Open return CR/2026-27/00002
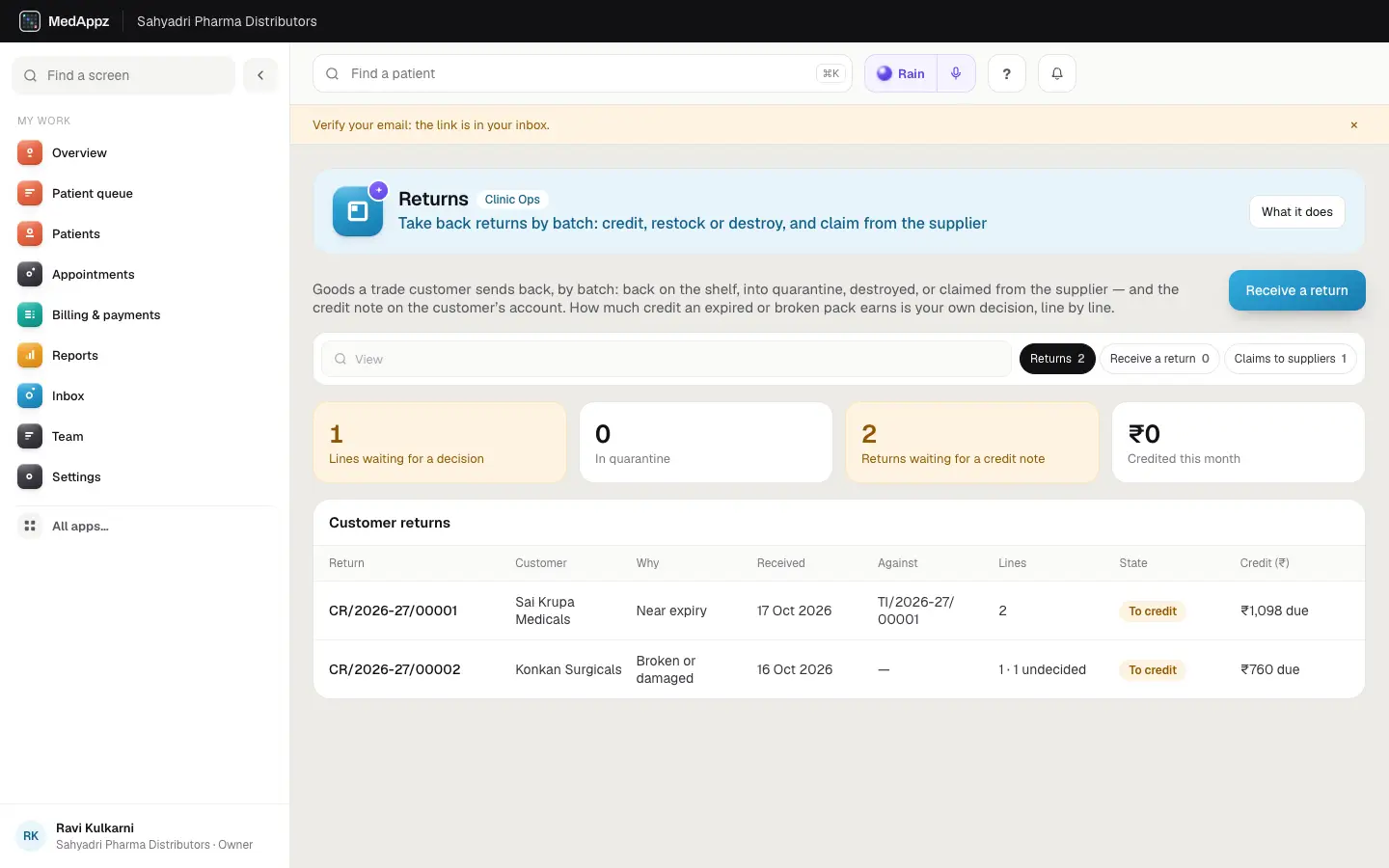Image resolution: width=1389 pixels, height=868 pixels. pyautogui.click(x=395, y=669)
